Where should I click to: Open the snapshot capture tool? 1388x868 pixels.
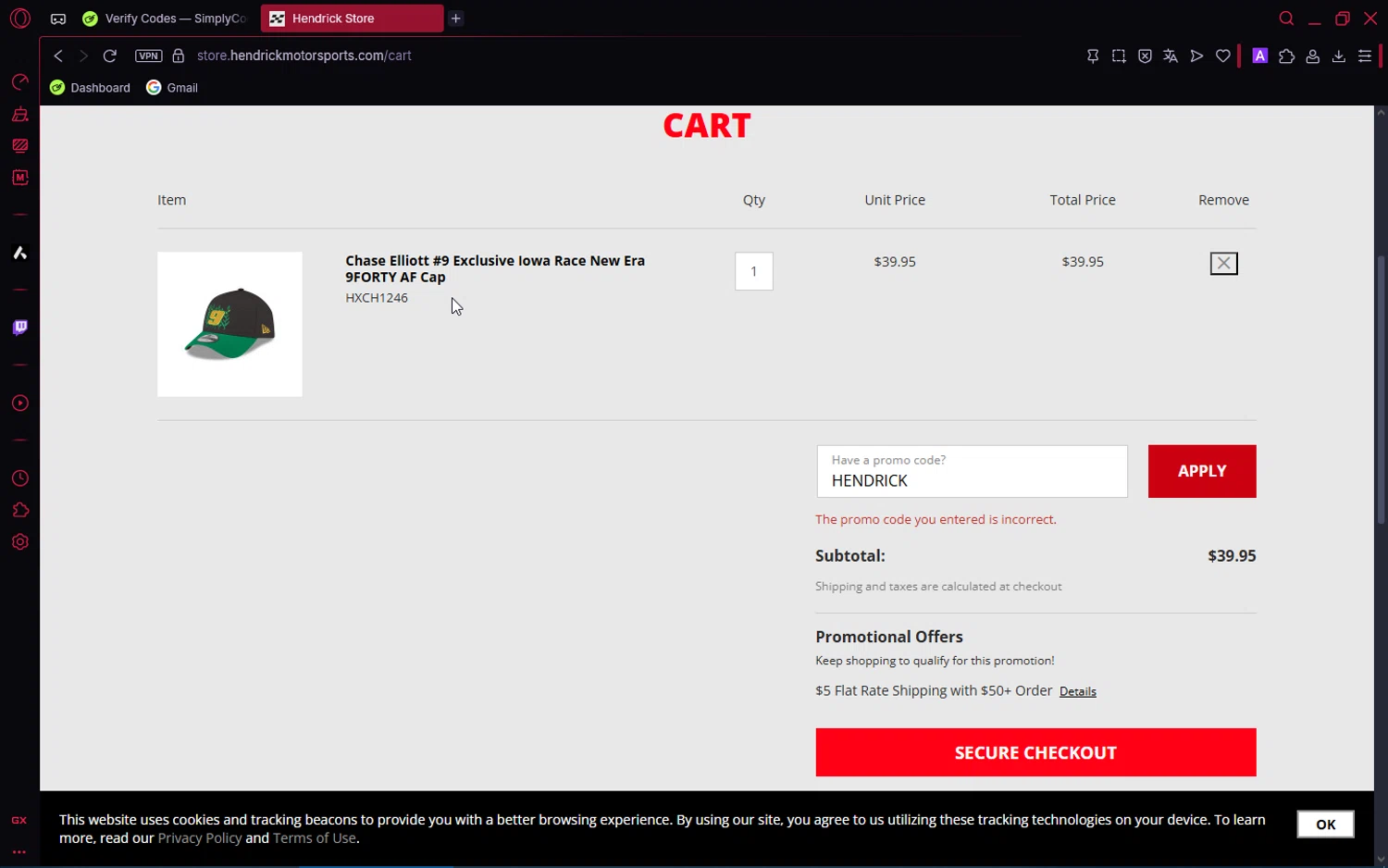point(1119,56)
